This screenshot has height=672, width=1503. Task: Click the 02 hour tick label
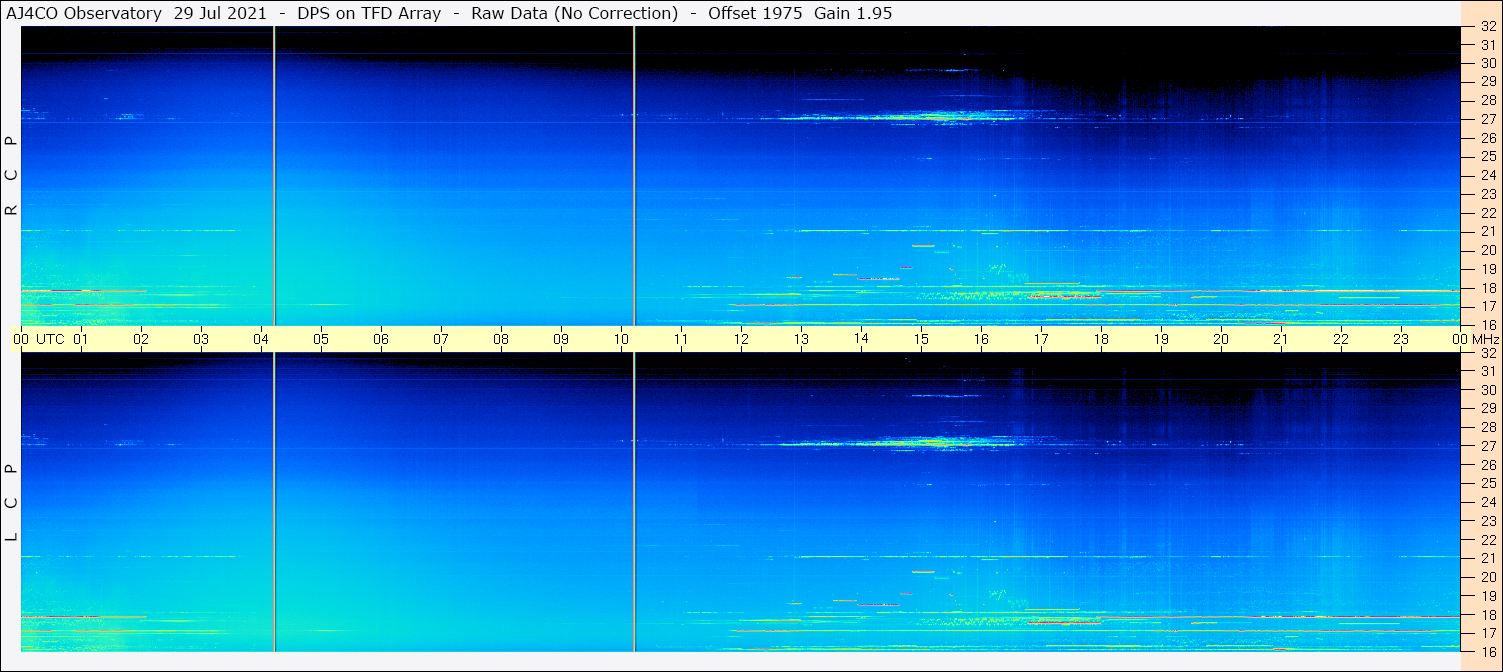point(141,339)
